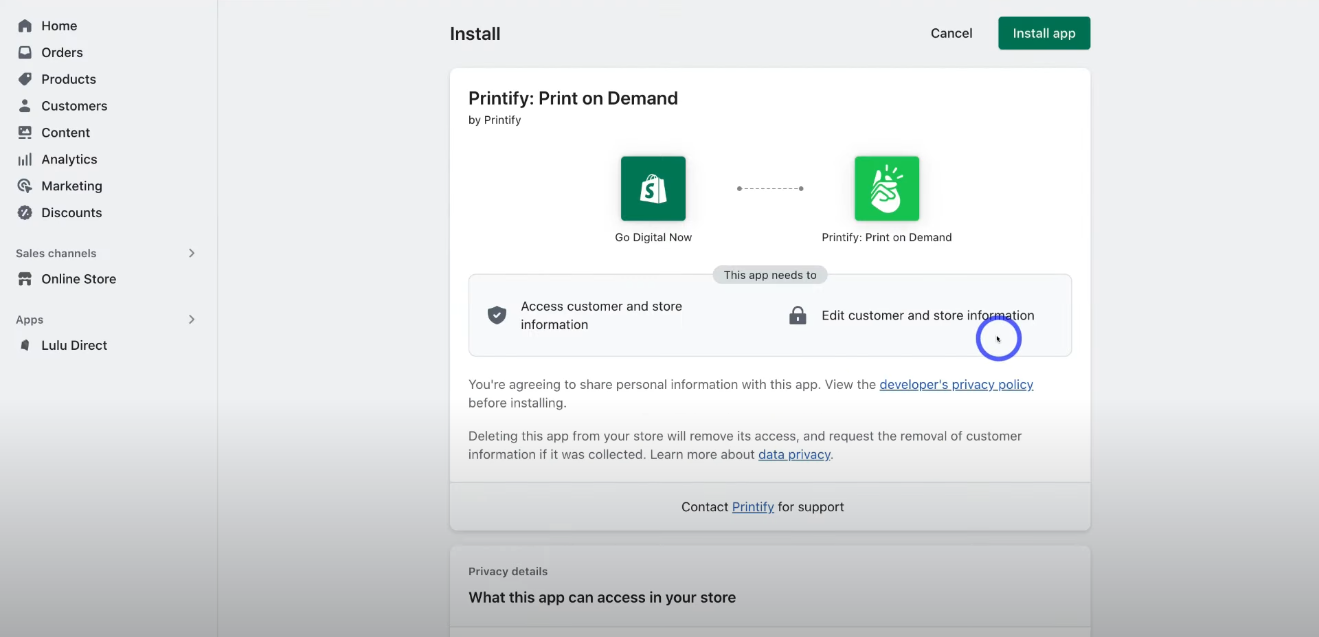Click the Lulu Direct app icon
This screenshot has height=637, width=1319.
25,345
